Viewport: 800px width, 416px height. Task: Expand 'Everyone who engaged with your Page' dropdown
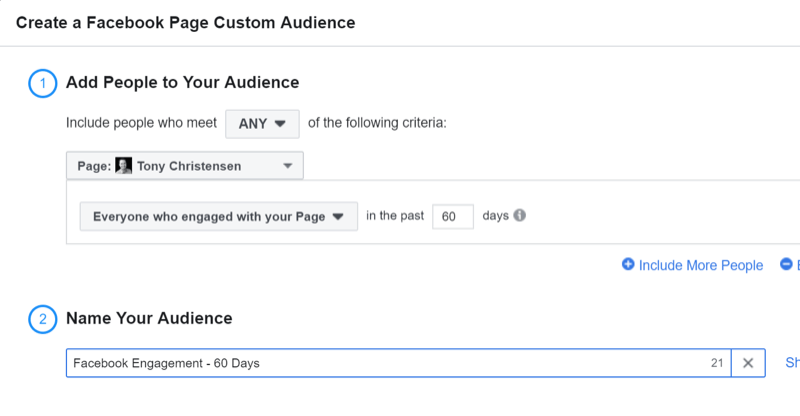(218, 216)
